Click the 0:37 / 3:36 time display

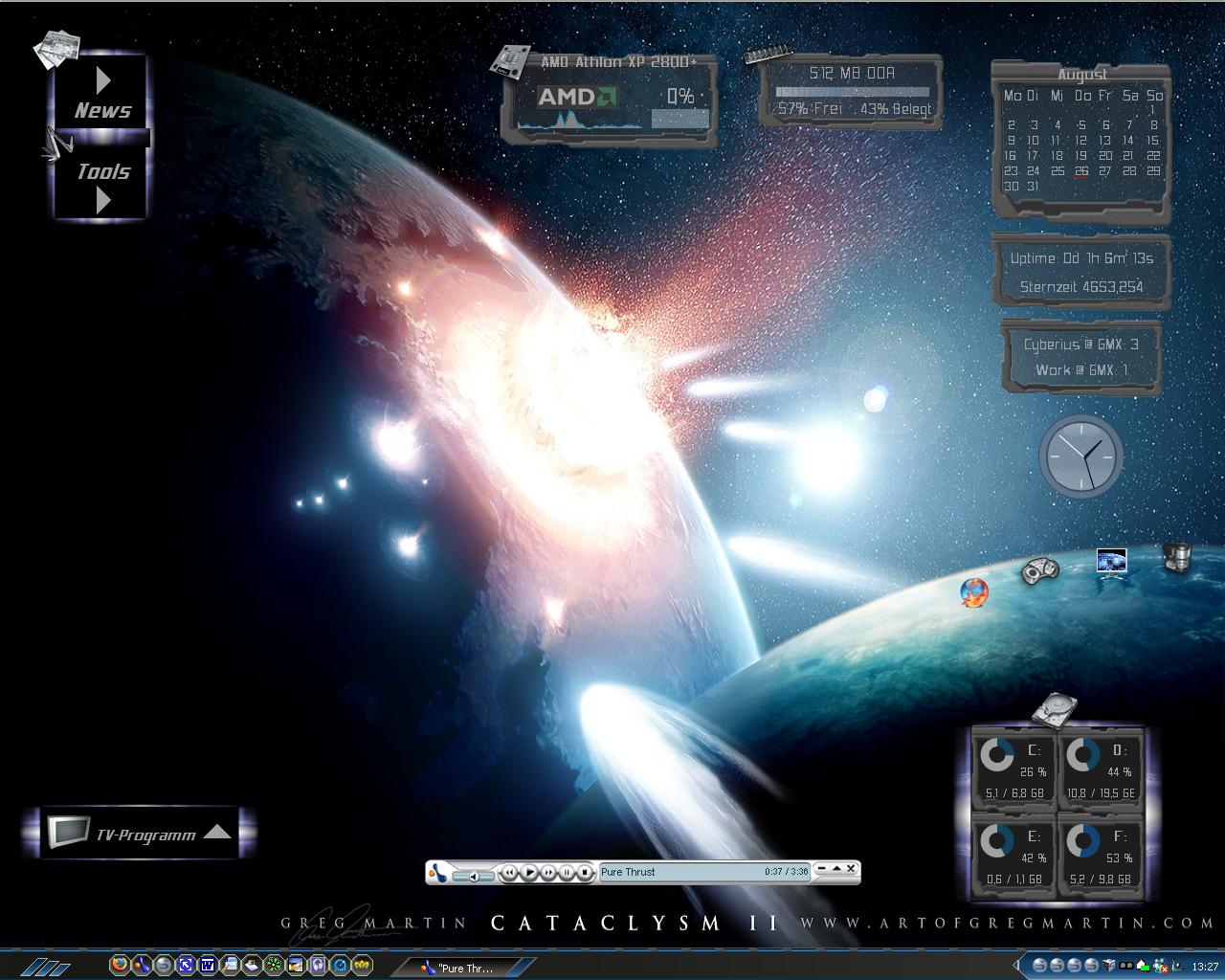pyautogui.click(x=787, y=872)
